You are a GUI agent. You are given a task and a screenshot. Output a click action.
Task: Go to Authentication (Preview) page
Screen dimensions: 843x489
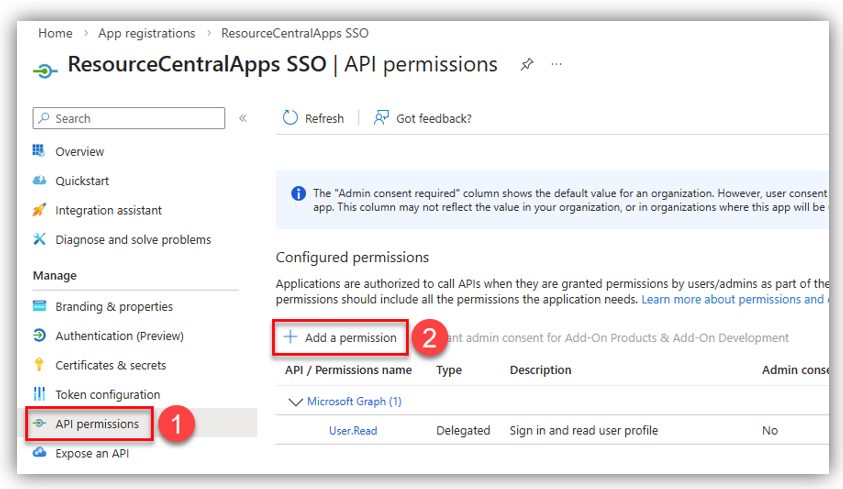pyautogui.click(x=119, y=336)
